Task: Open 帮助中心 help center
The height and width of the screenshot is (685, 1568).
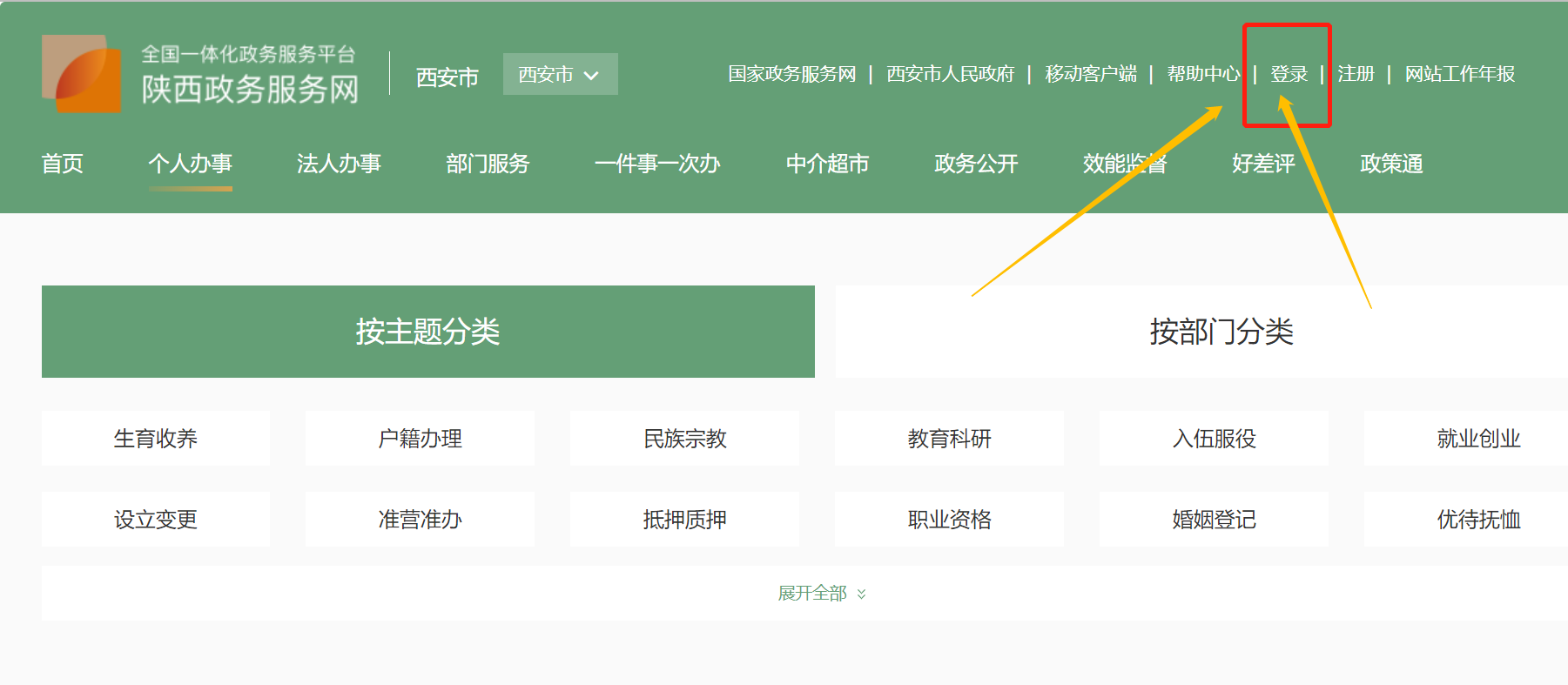Action: tap(1203, 75)
